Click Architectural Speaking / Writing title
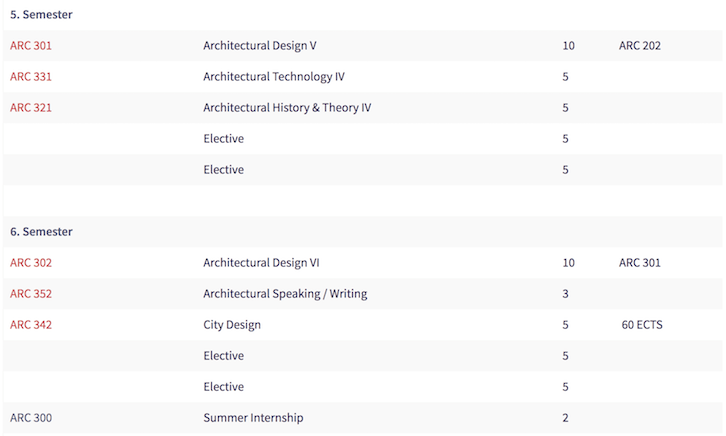The image size is (726, 436). (285, 294)
